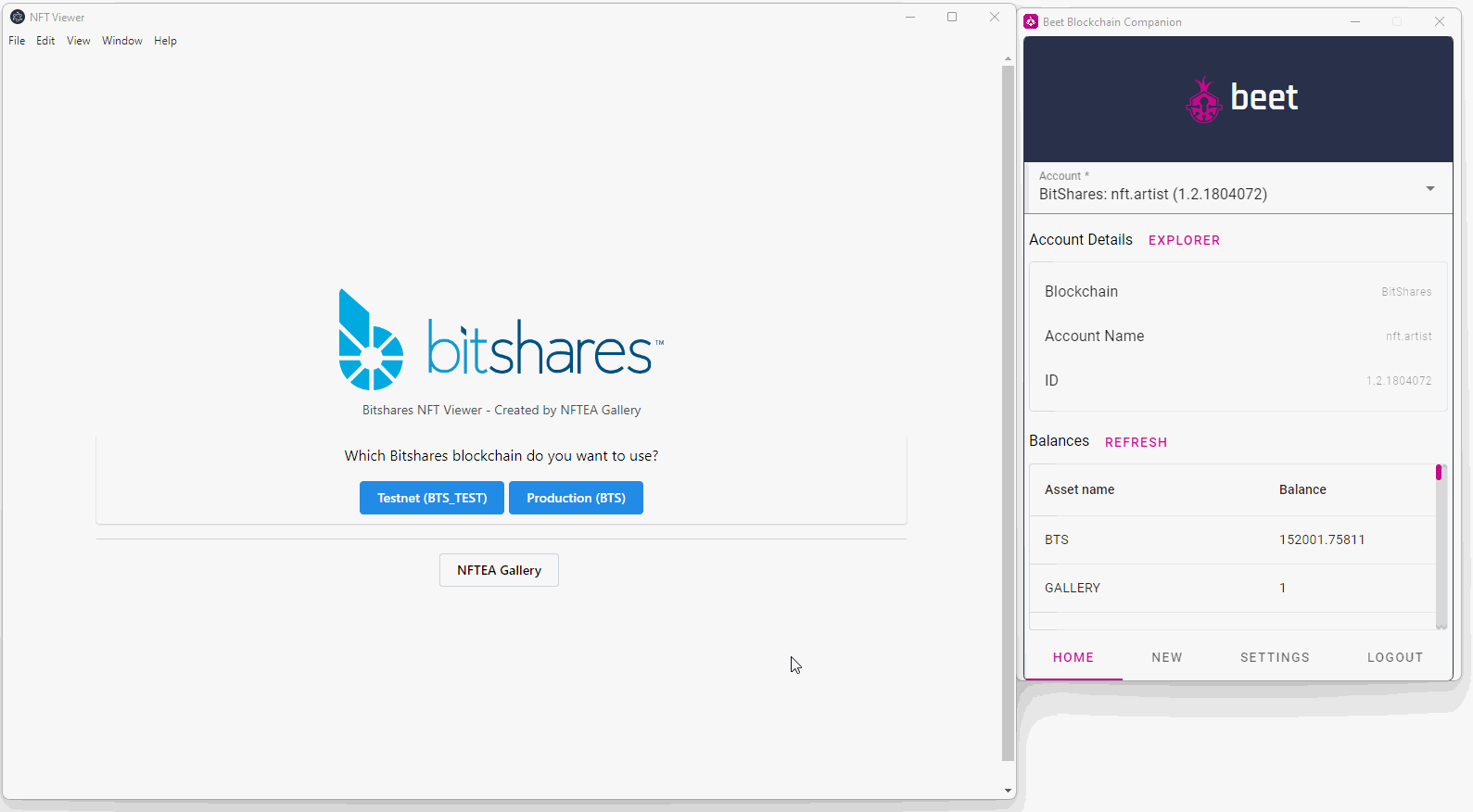Close the Beet Blockchain Companion window
This screenshot has height=812, width=1473.
click(1440, 21)
